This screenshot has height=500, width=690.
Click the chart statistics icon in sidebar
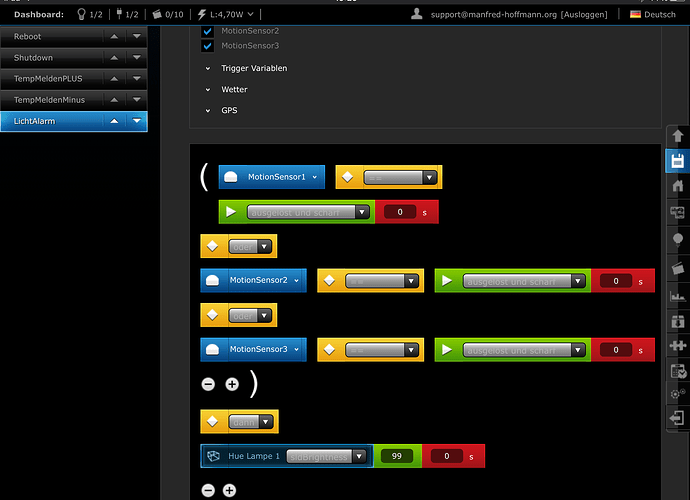[x=677, y=291]
